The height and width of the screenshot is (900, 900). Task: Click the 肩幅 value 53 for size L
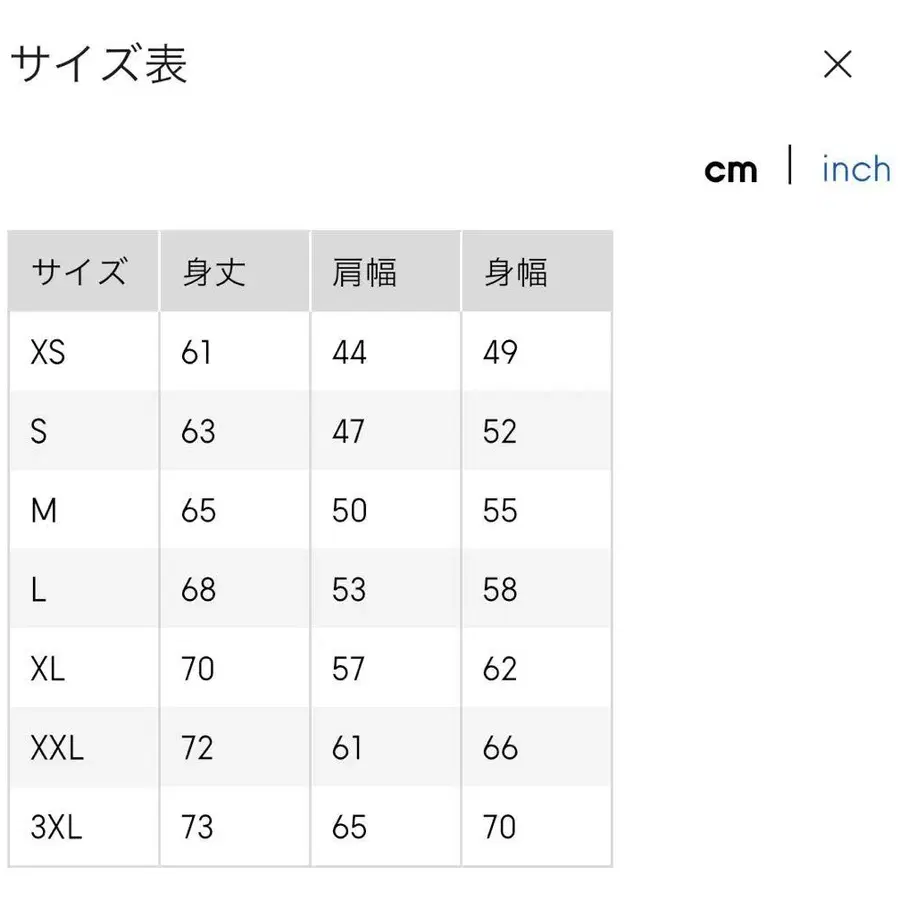347,589
